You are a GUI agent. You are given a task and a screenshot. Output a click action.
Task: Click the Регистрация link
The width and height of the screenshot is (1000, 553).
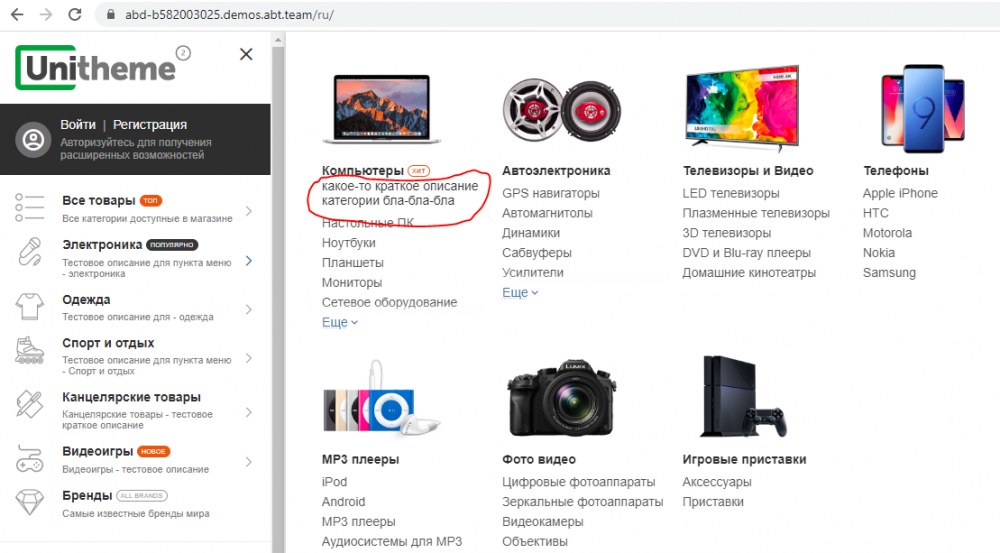pos(150,125)
